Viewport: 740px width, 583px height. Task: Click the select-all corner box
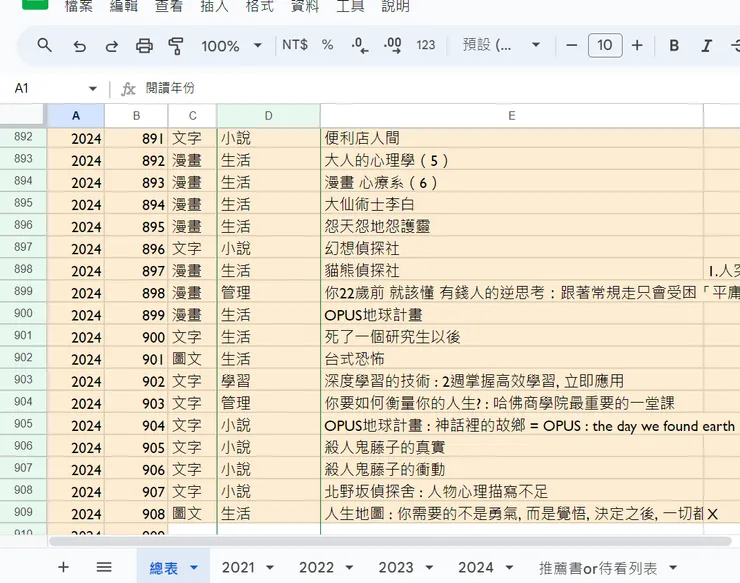click(x=22, y=116)
